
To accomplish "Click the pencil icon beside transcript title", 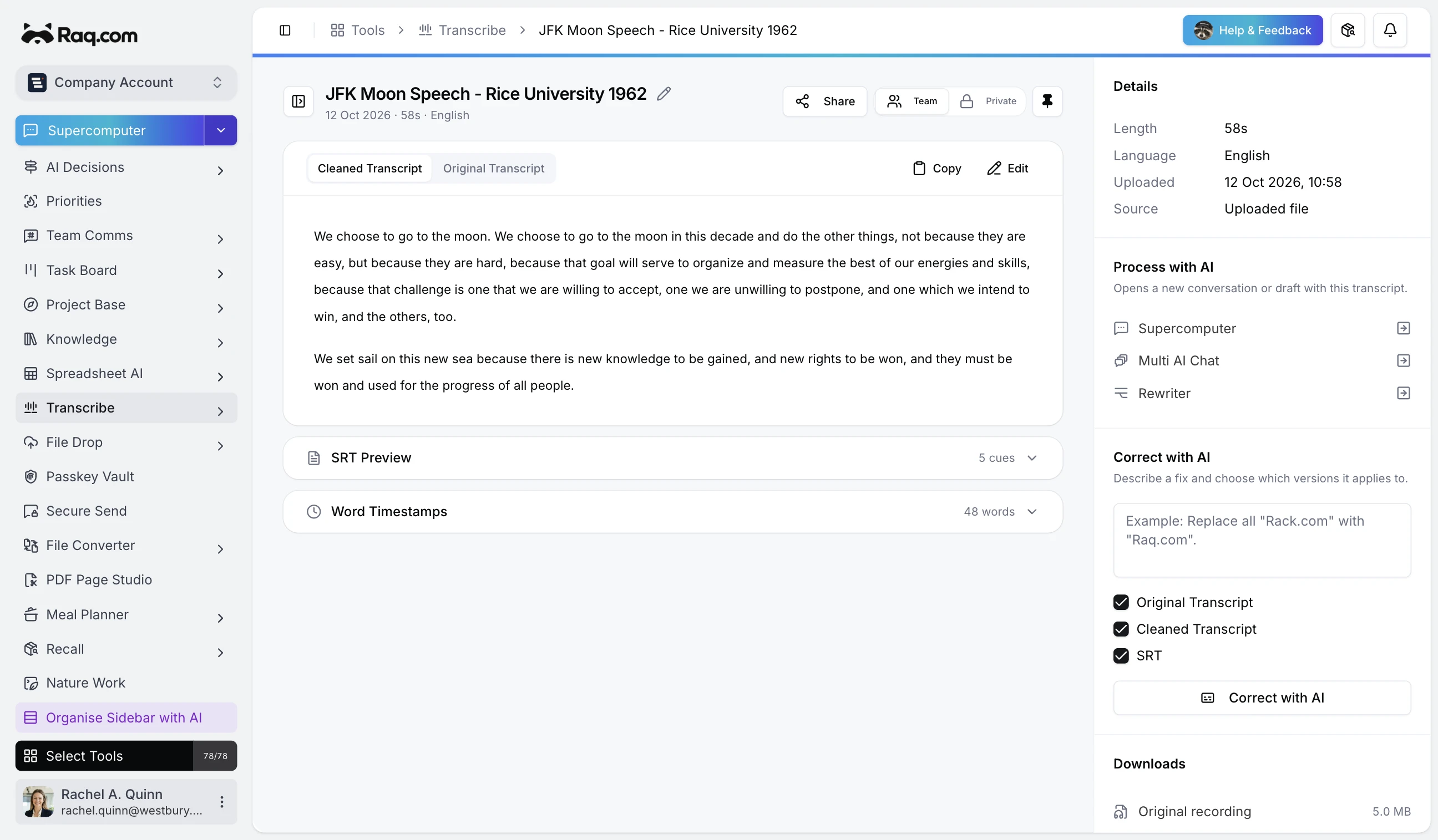I will 664,94.
